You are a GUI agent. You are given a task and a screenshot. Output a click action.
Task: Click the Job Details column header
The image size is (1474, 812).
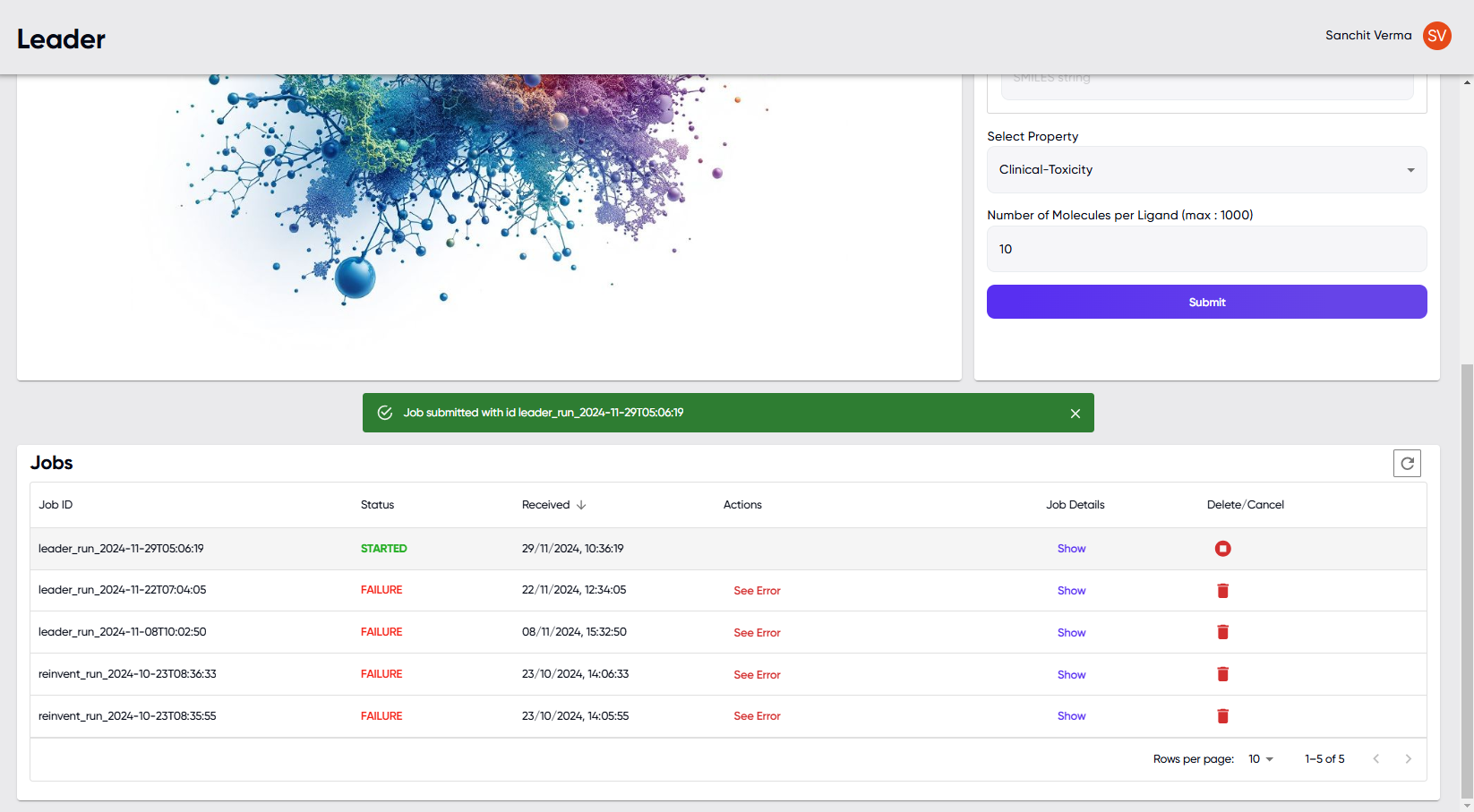tap(1075, 505)
